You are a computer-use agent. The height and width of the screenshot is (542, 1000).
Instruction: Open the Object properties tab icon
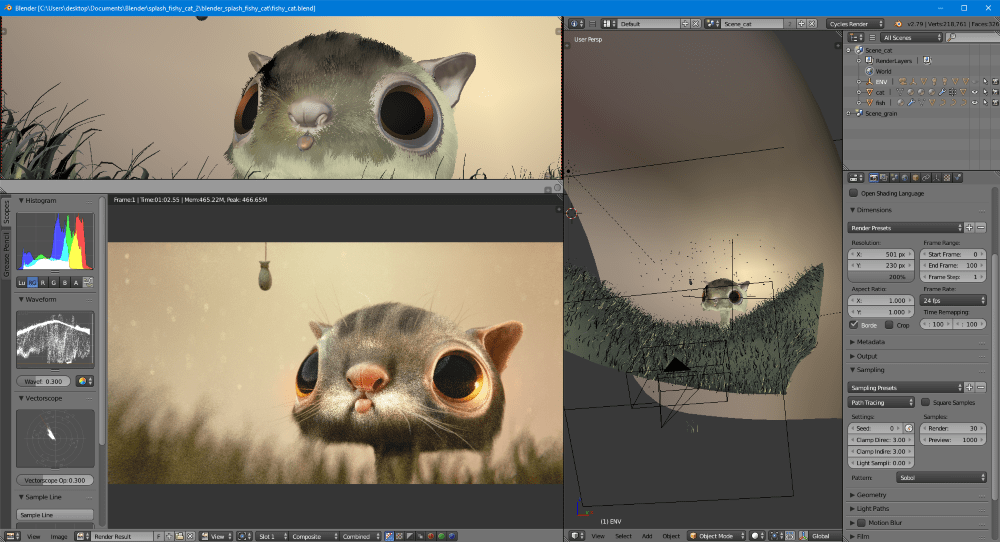[915, 178]
